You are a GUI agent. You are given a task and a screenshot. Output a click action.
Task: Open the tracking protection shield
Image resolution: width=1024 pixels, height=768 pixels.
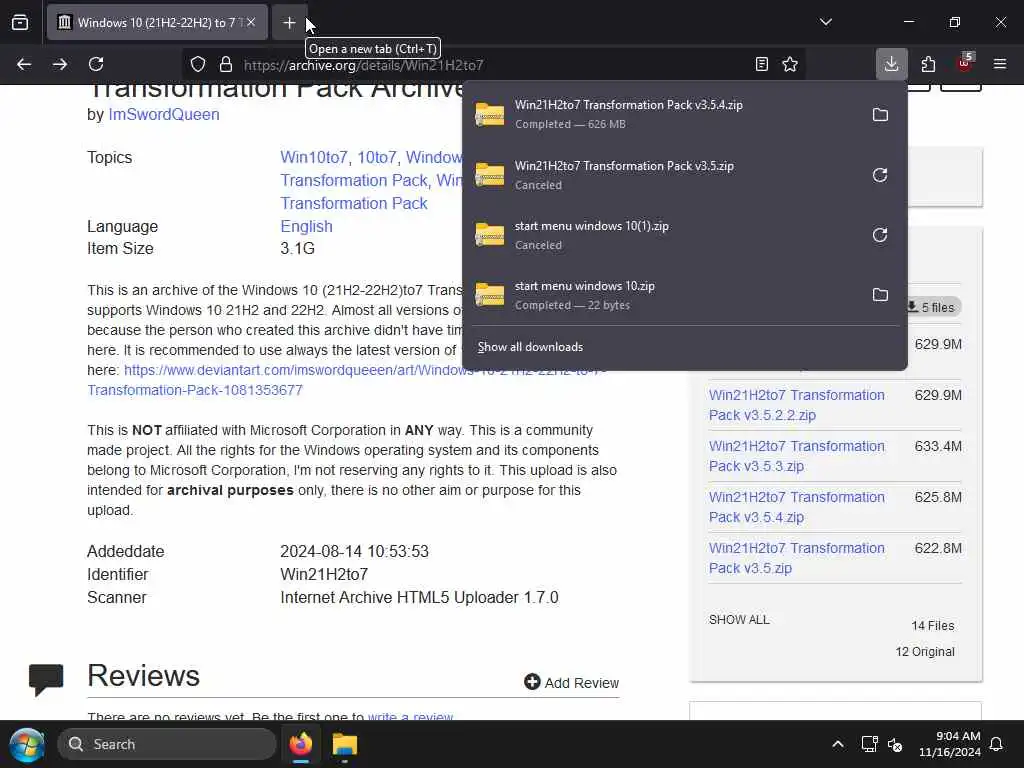tap(198, 64)
